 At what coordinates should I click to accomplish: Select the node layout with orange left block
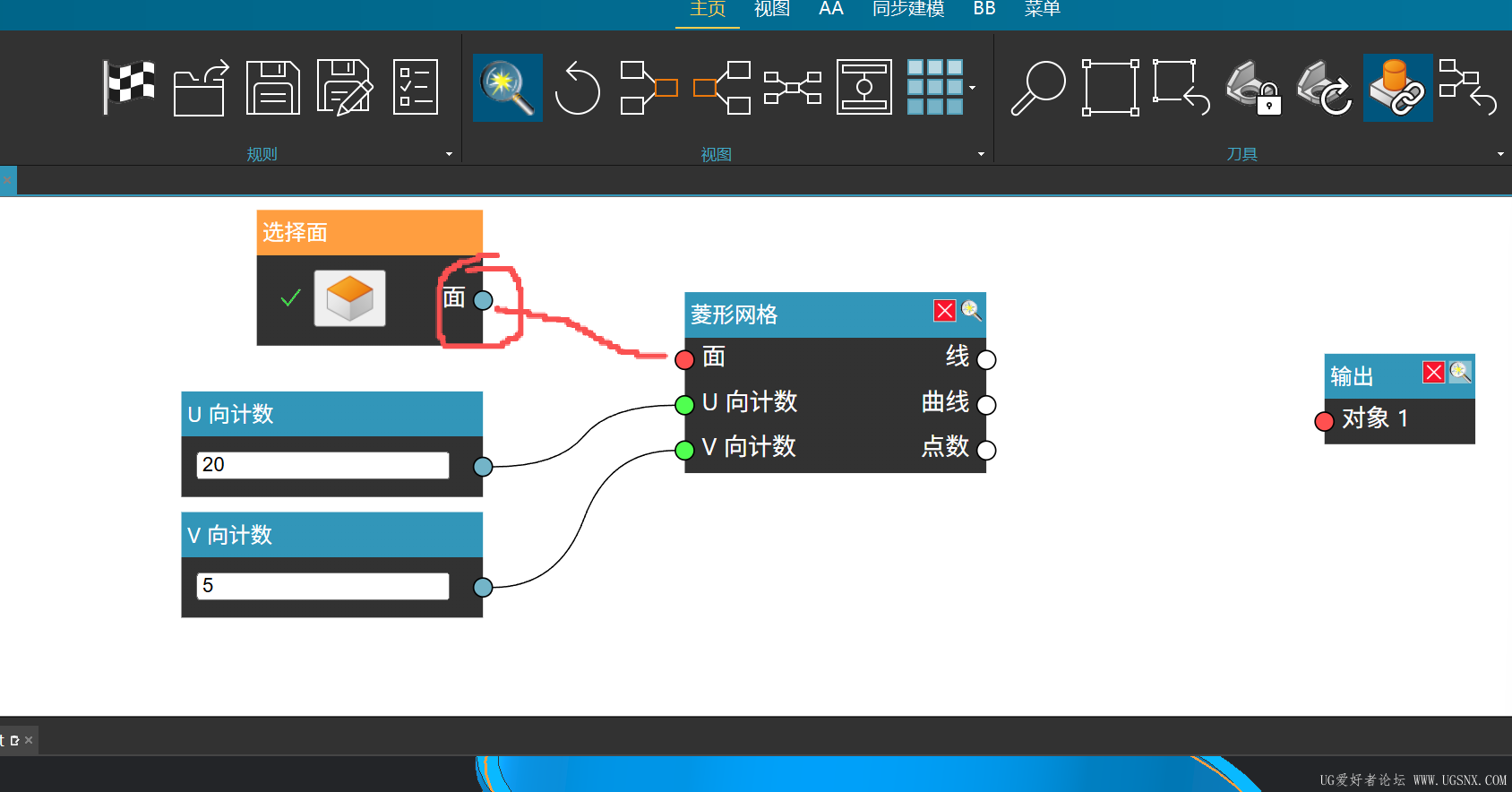click(721, 88)
